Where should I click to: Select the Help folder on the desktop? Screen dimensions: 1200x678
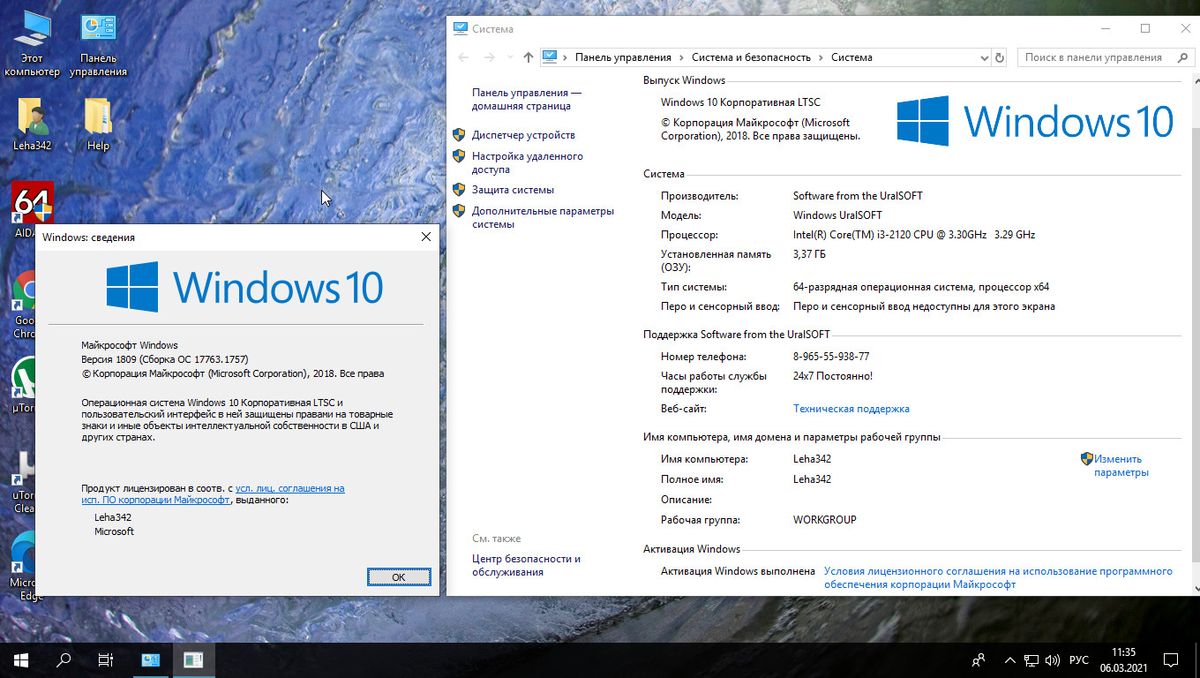(98, 124)
